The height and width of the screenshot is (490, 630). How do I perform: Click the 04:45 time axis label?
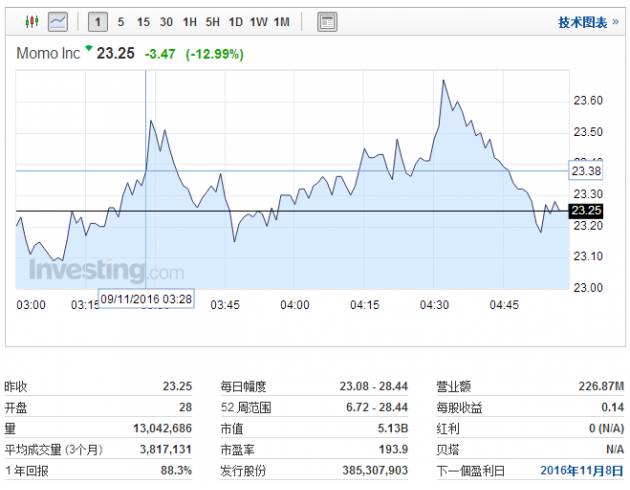504,305
